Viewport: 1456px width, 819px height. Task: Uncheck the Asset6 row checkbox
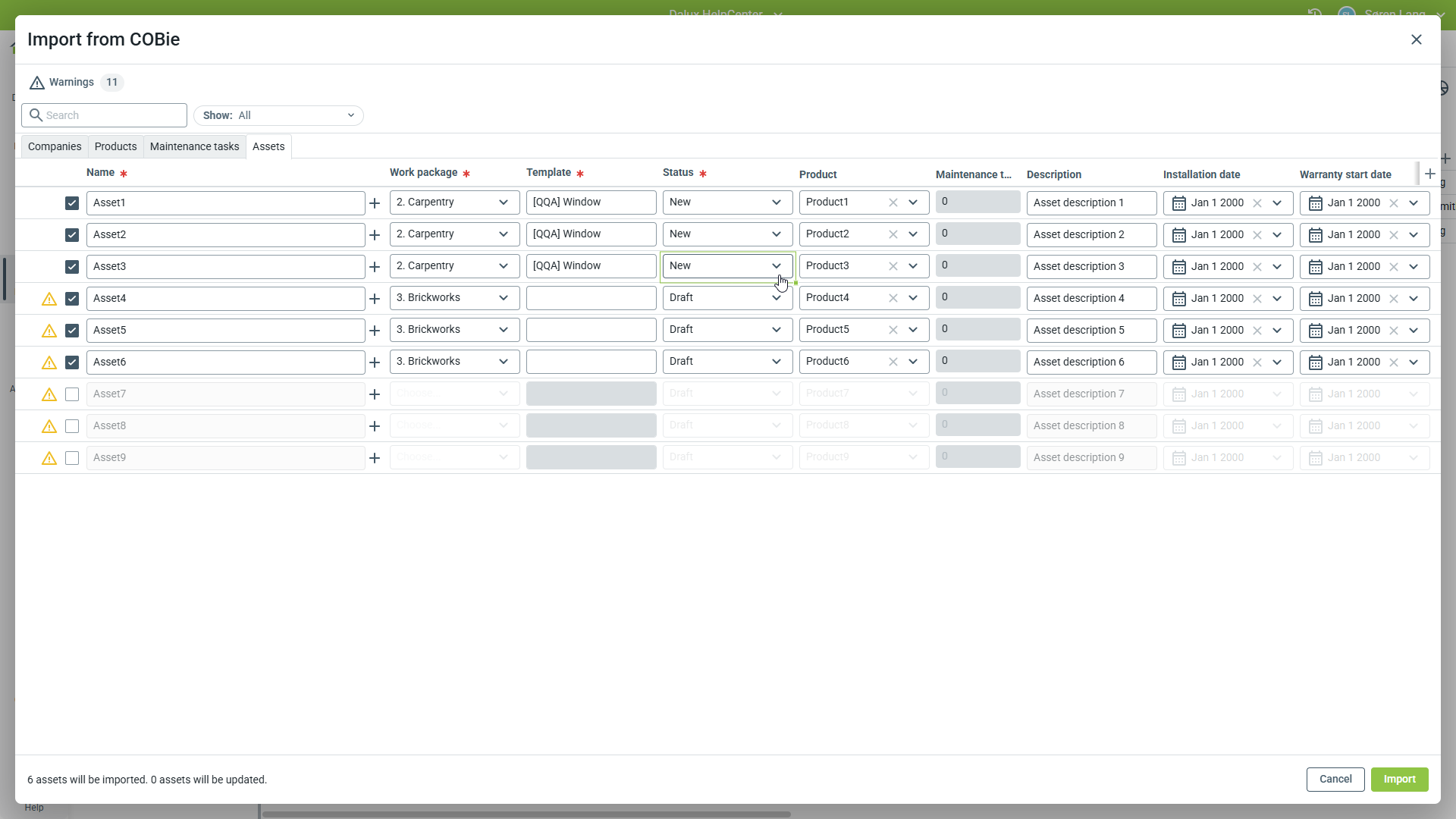click(72, 362)
